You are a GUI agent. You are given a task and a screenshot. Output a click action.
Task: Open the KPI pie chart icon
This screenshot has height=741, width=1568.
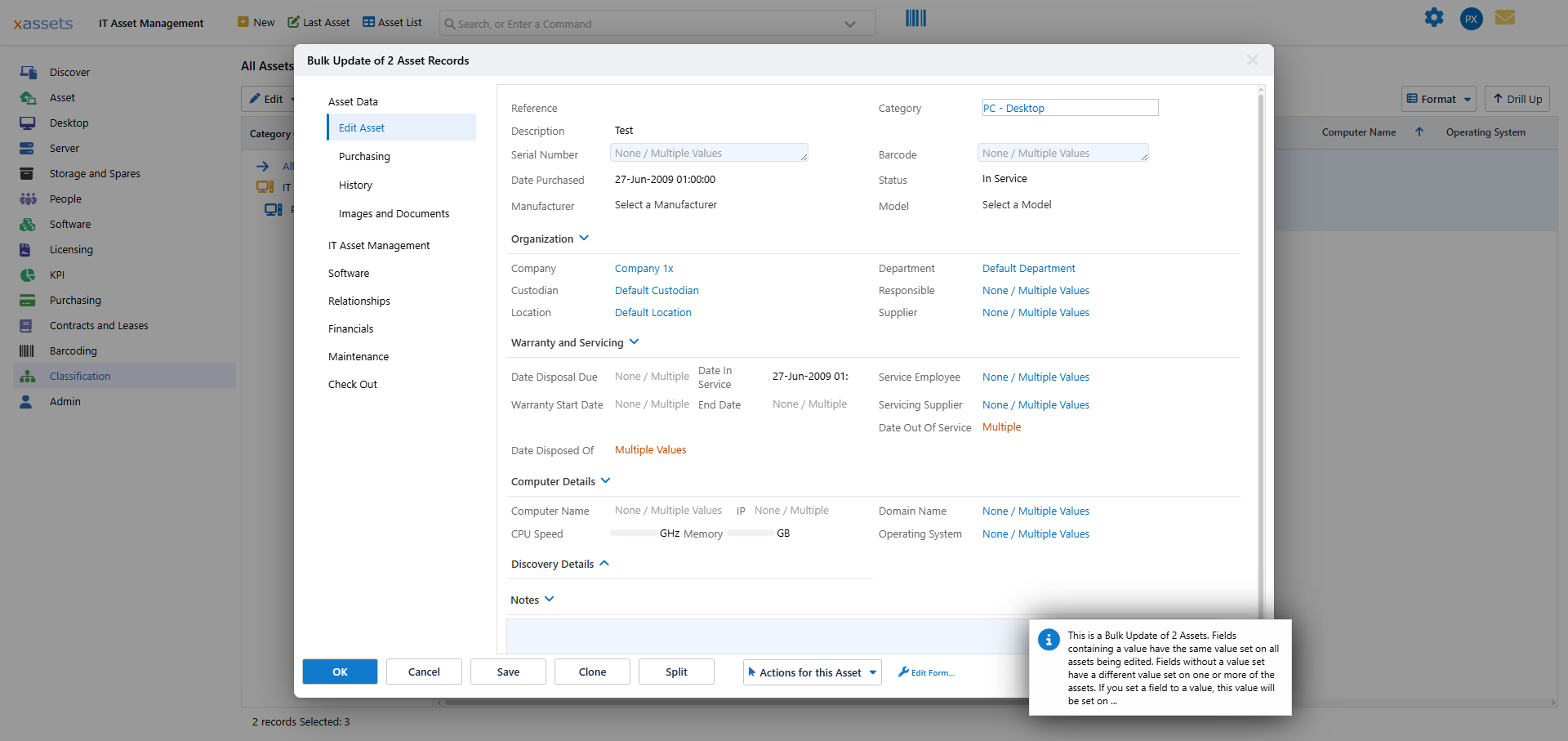[28, 275]
